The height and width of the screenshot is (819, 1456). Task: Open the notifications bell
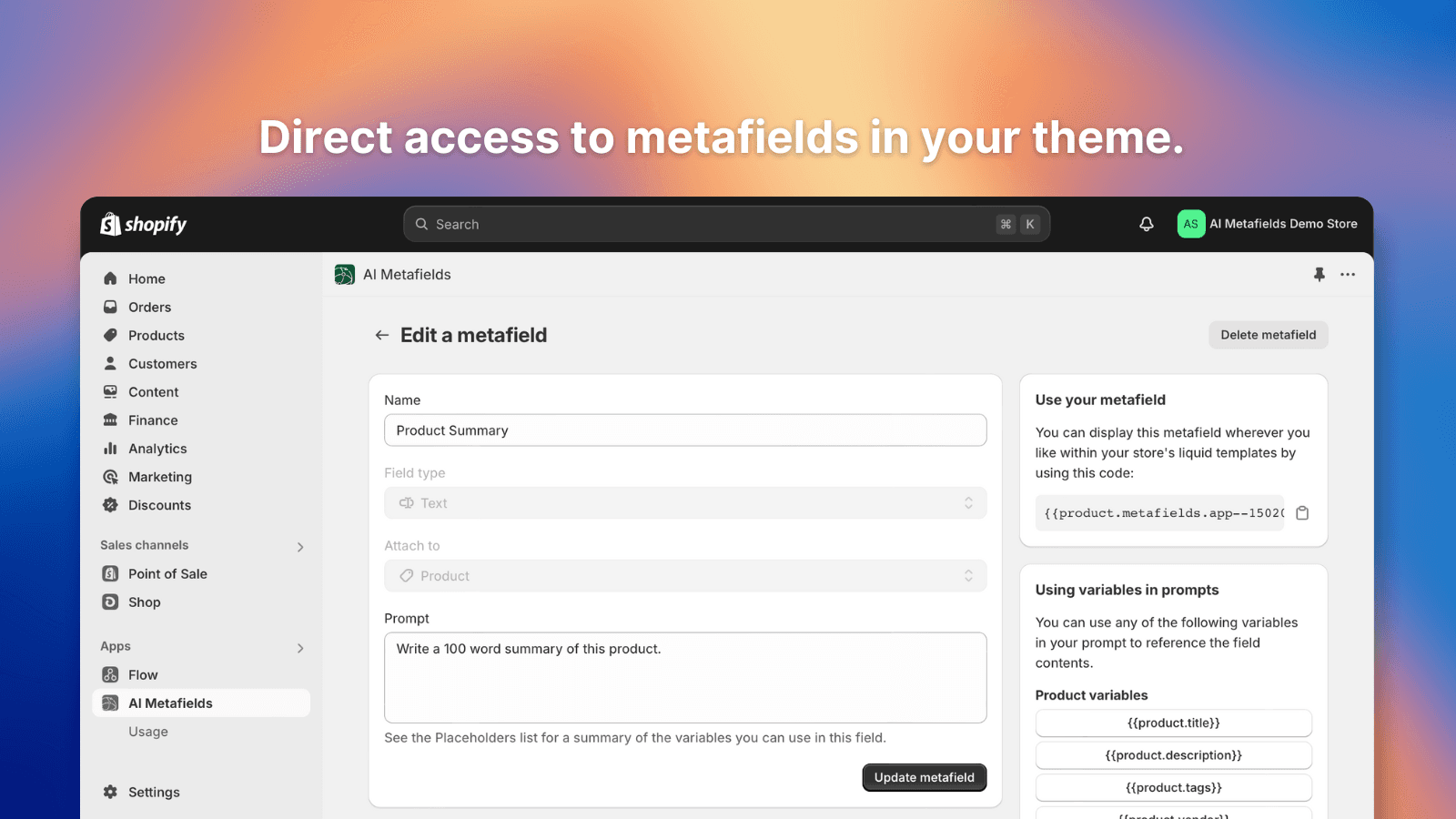tap(1144, 223)
